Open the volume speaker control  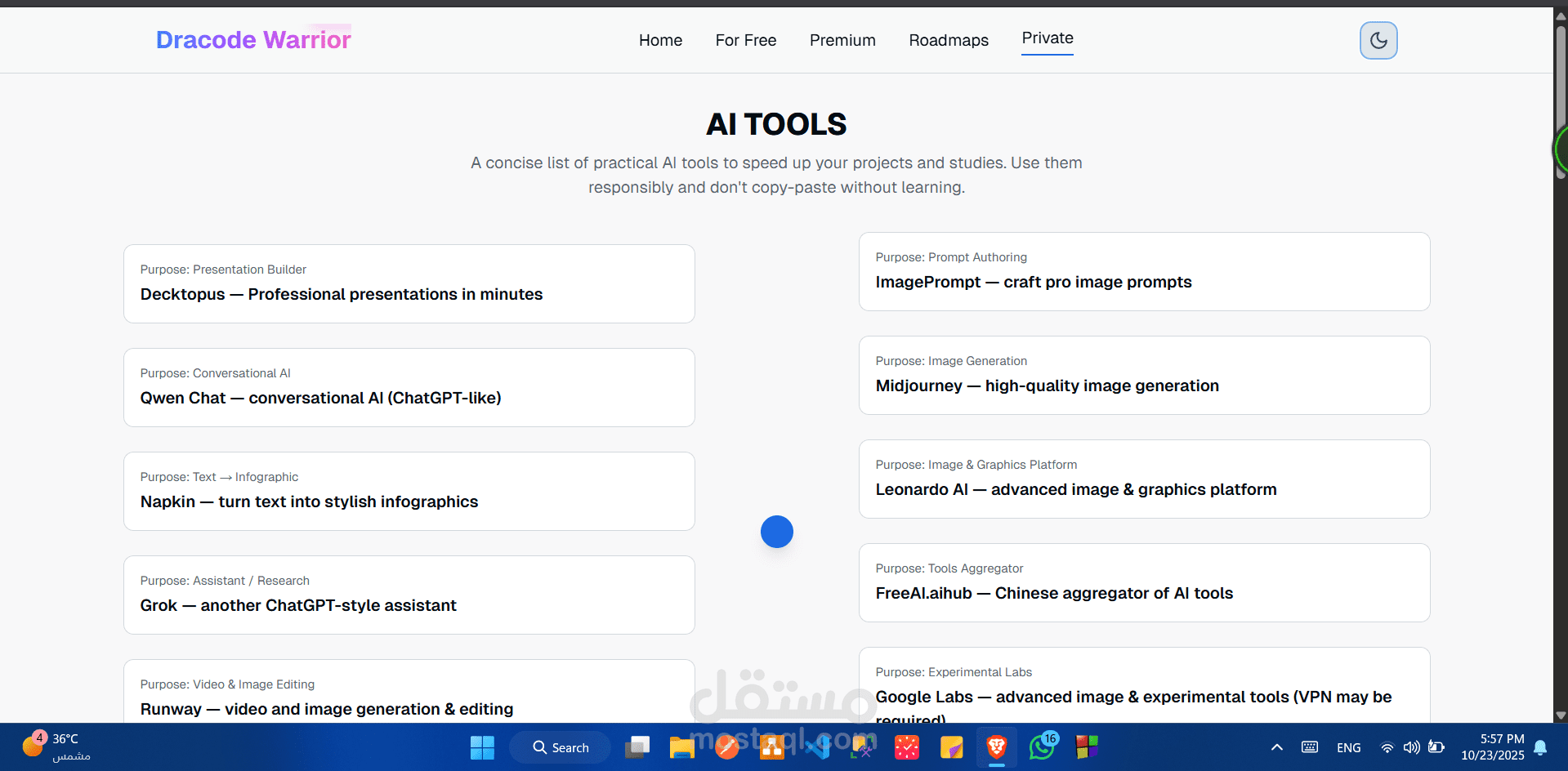coord(1412,747)
